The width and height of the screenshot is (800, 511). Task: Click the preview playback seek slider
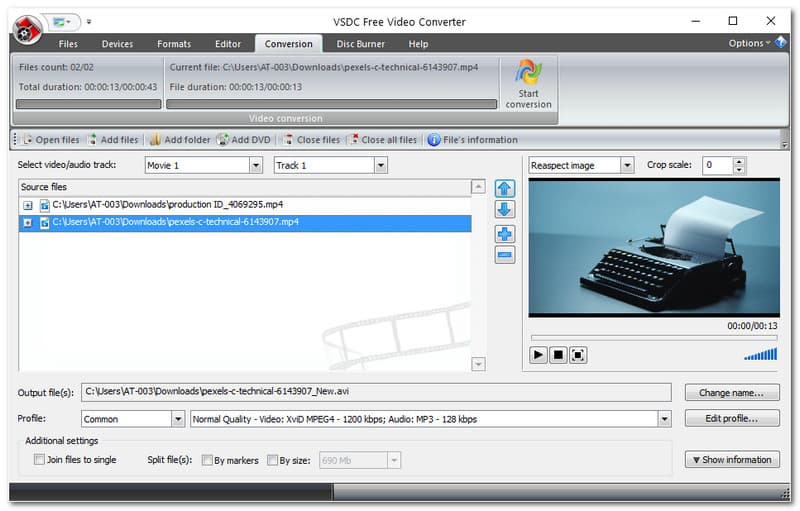655,338
